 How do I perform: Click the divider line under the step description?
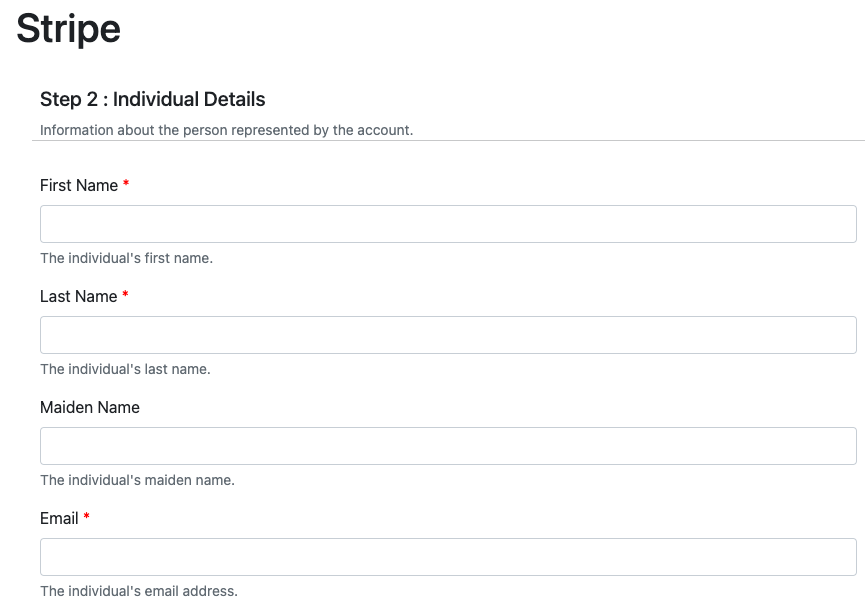click(448, 141)
